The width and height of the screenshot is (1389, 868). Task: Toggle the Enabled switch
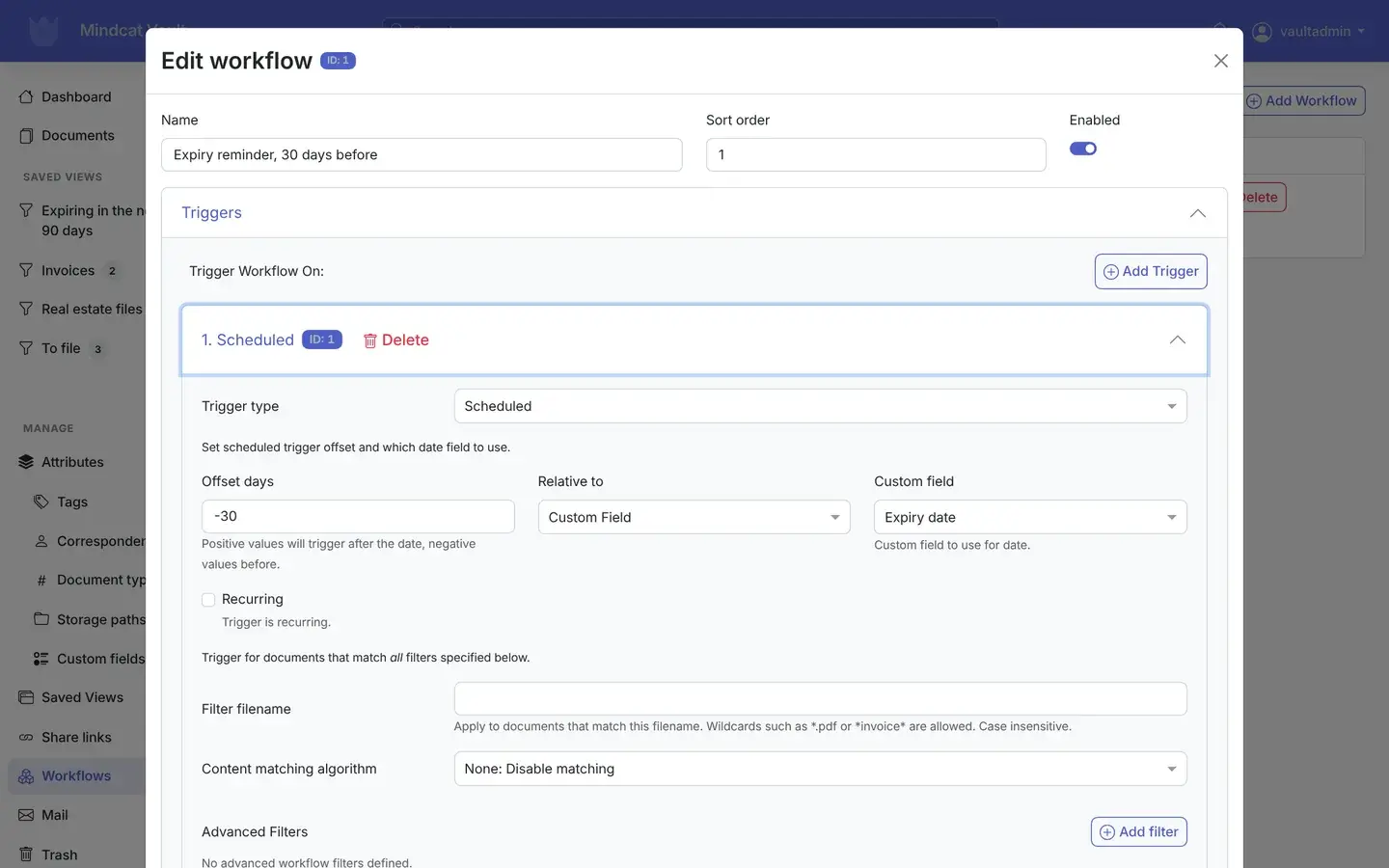click(1083, 149)
